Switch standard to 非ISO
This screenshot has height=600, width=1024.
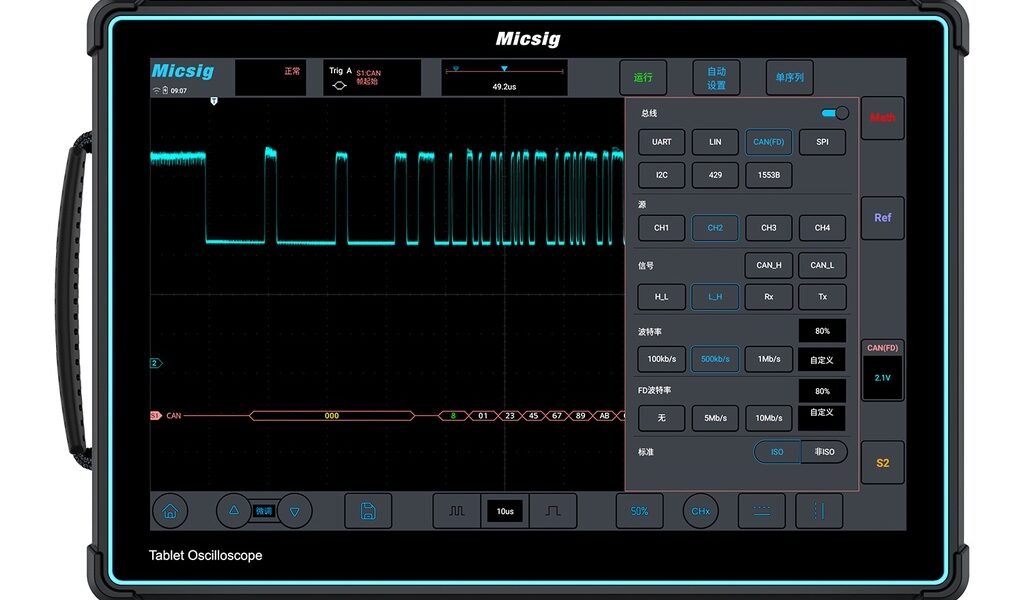824,452
